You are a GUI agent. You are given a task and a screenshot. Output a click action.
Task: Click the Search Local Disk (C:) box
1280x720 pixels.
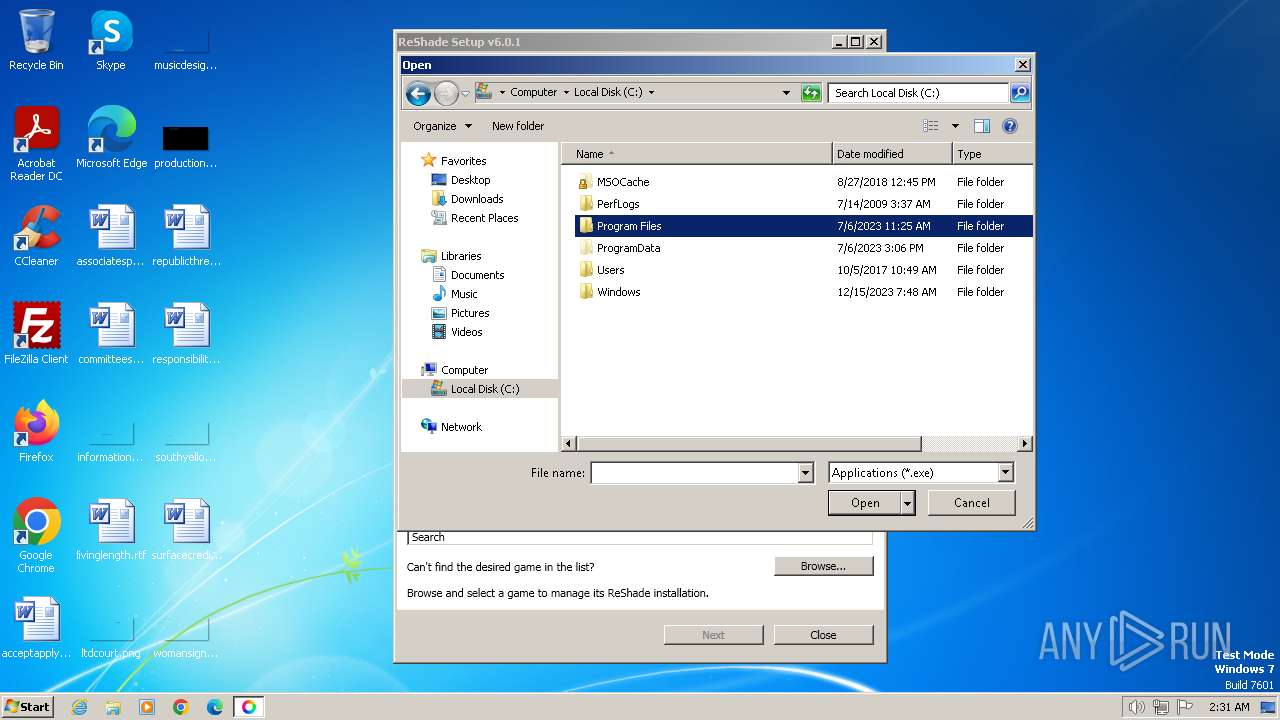pyautogui.click(x=918, y=93)
